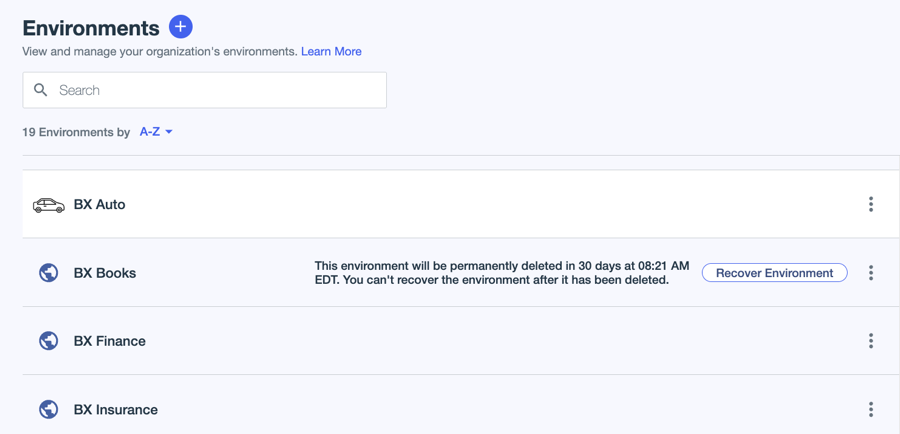Click the BX Books globe icon
This screenshot has height=434, width=900.
[48, 273]
